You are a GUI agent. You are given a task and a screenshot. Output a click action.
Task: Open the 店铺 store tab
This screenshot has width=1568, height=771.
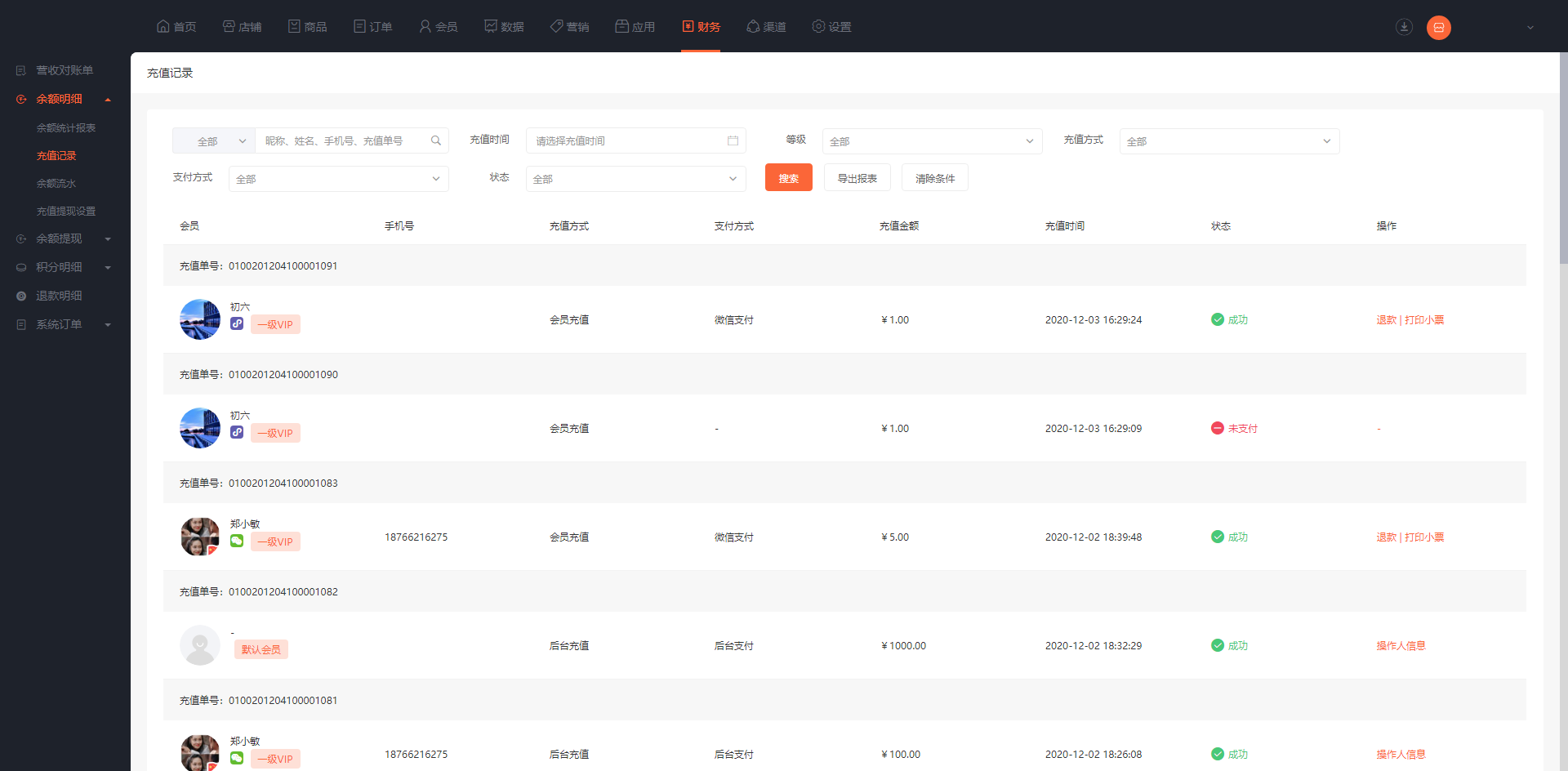[242, 27]
